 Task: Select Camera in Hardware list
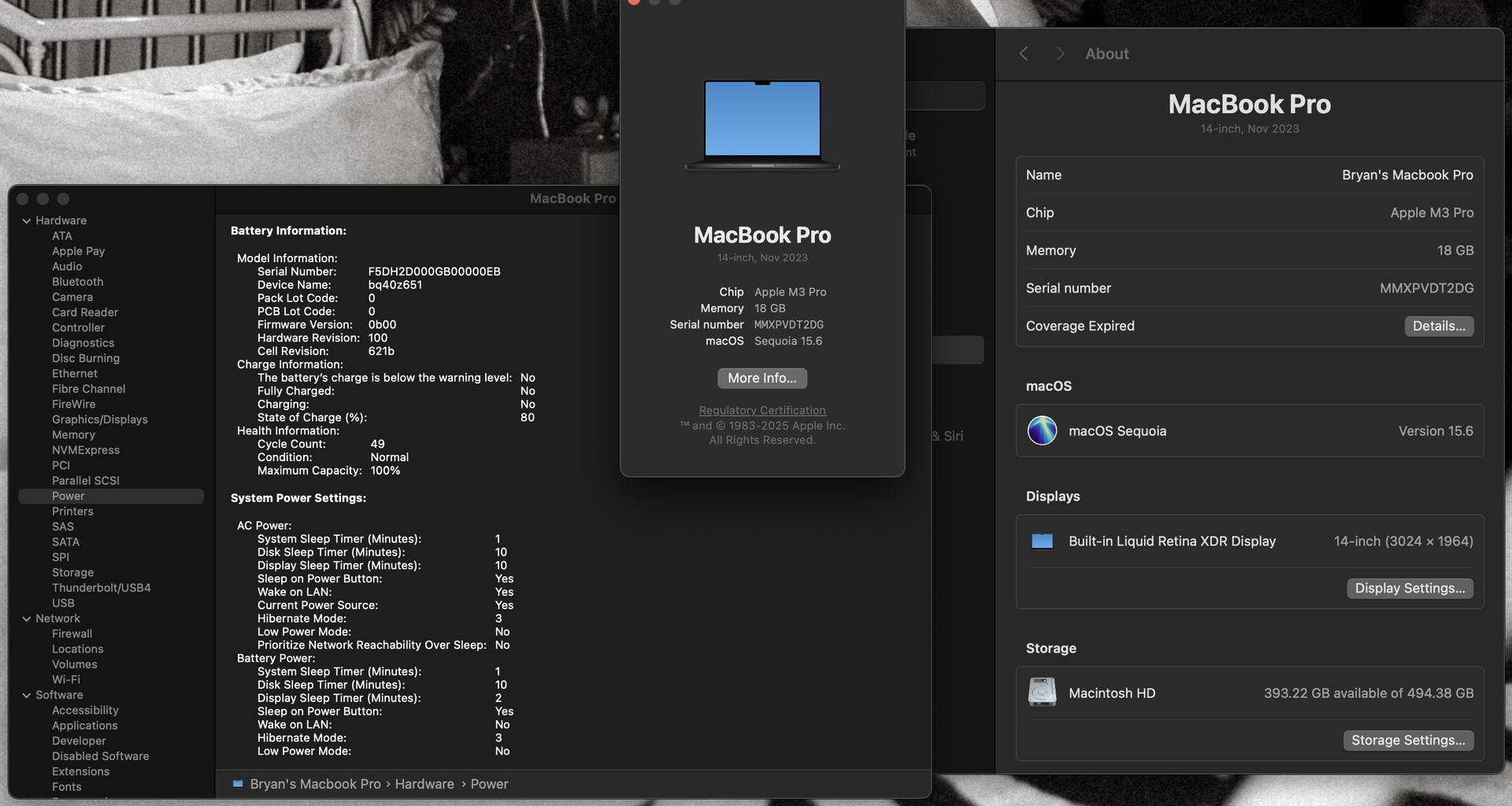point(72,298)
